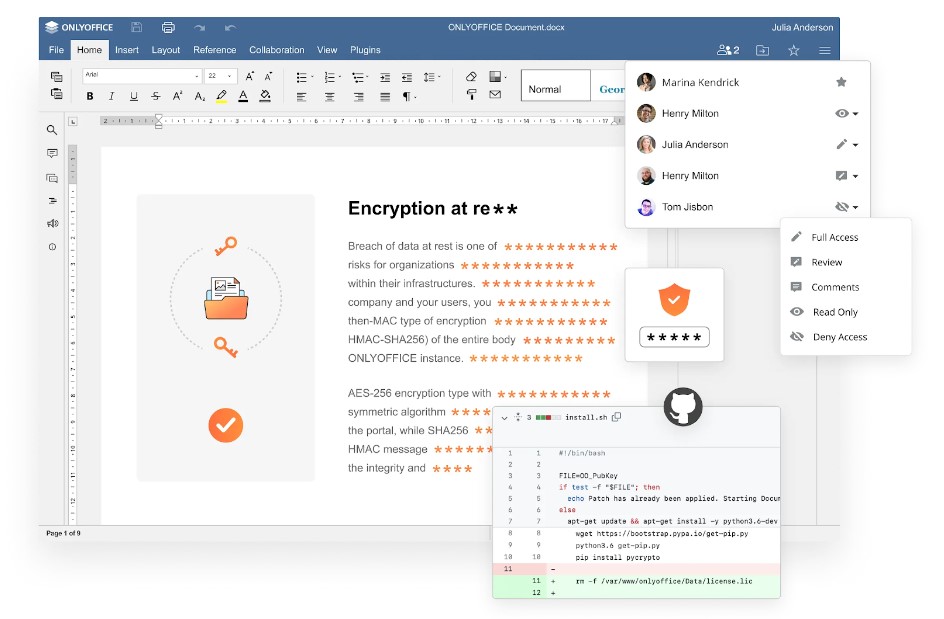Star Marina Kendrick in the collaborators list
This screenshot has height=619, width=944.
tap(841, 81)
